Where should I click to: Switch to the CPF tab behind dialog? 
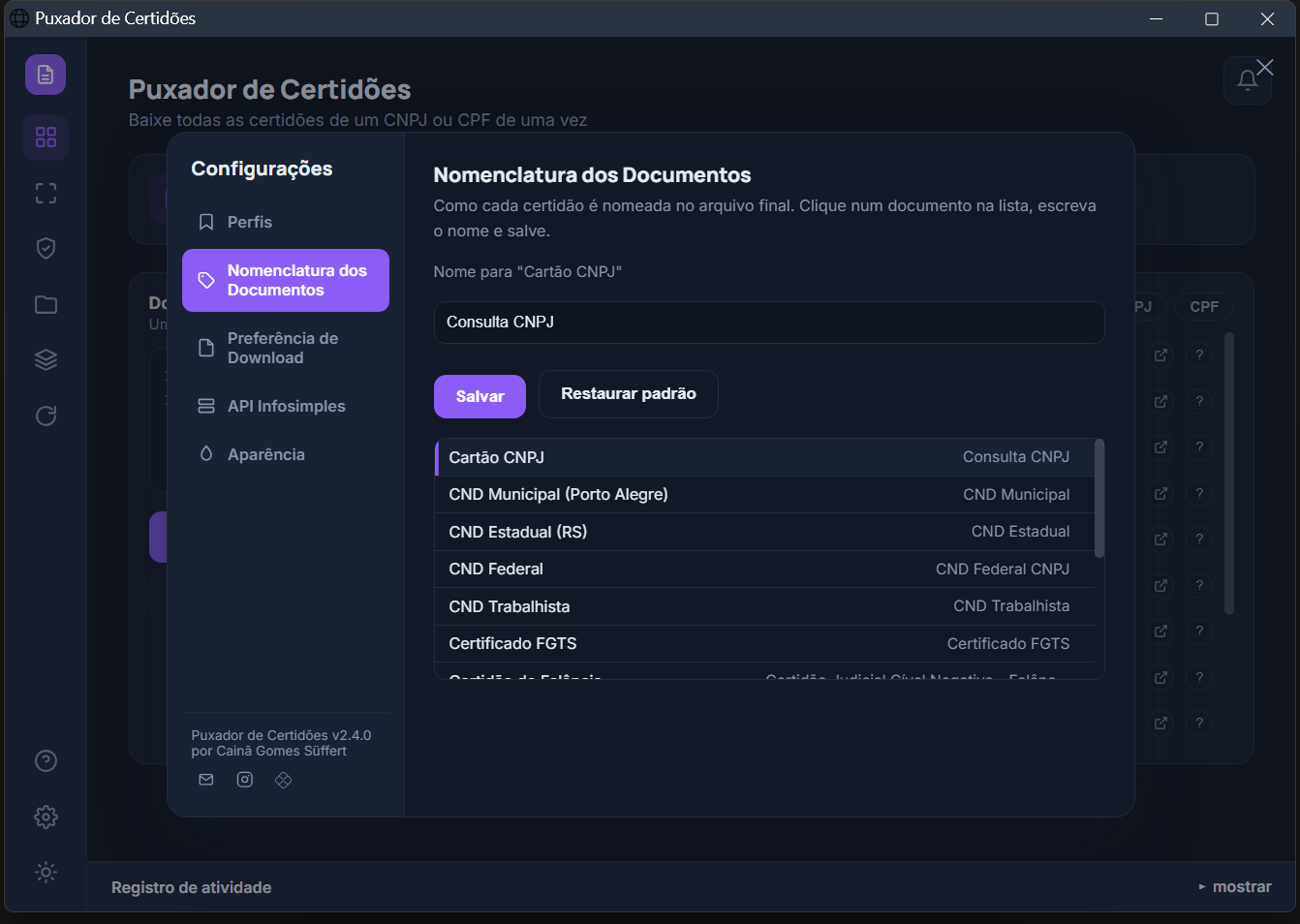(1204, 306)
